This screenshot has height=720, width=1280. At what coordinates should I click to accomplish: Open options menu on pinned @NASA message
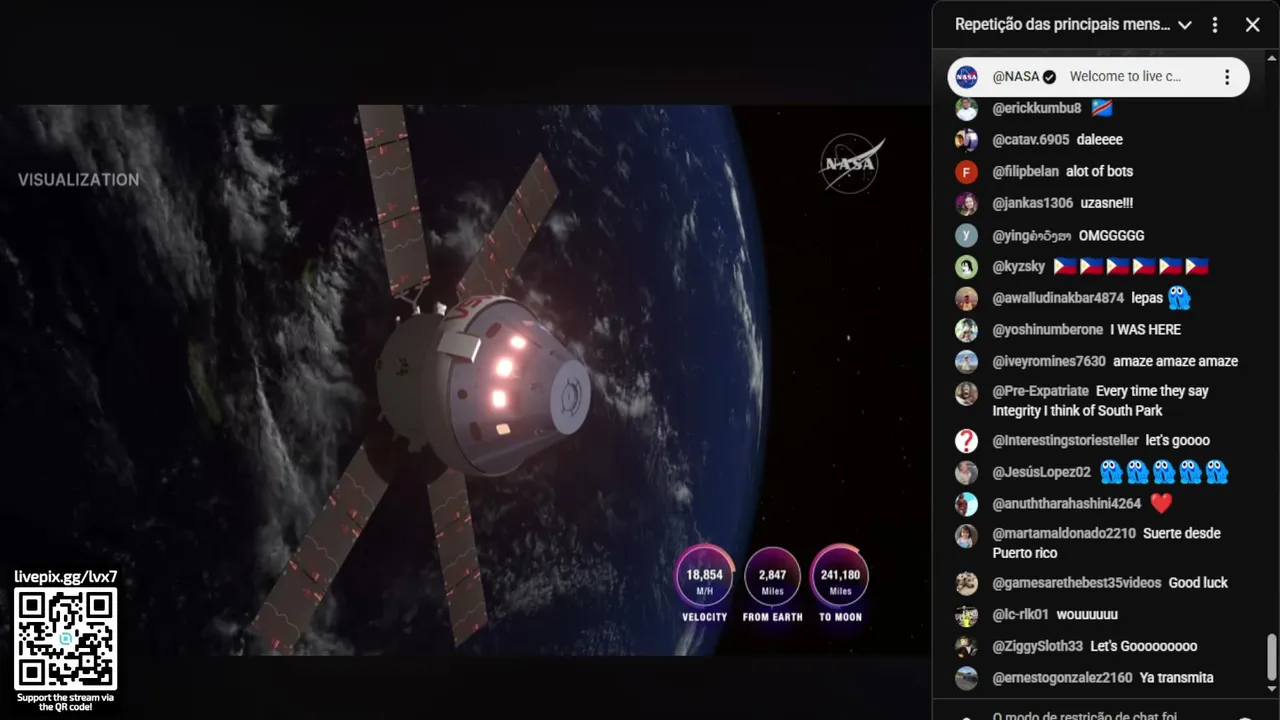(1227, 77)
